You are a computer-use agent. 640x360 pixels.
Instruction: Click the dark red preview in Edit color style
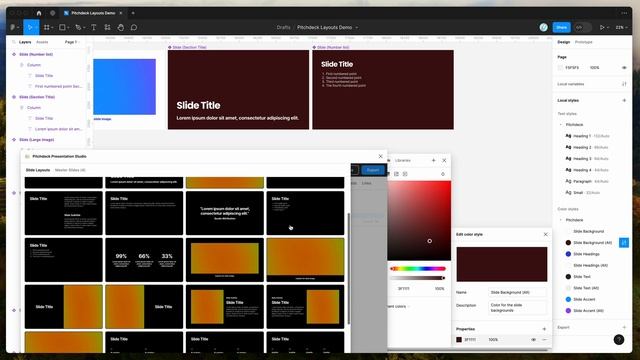point(502,264)
